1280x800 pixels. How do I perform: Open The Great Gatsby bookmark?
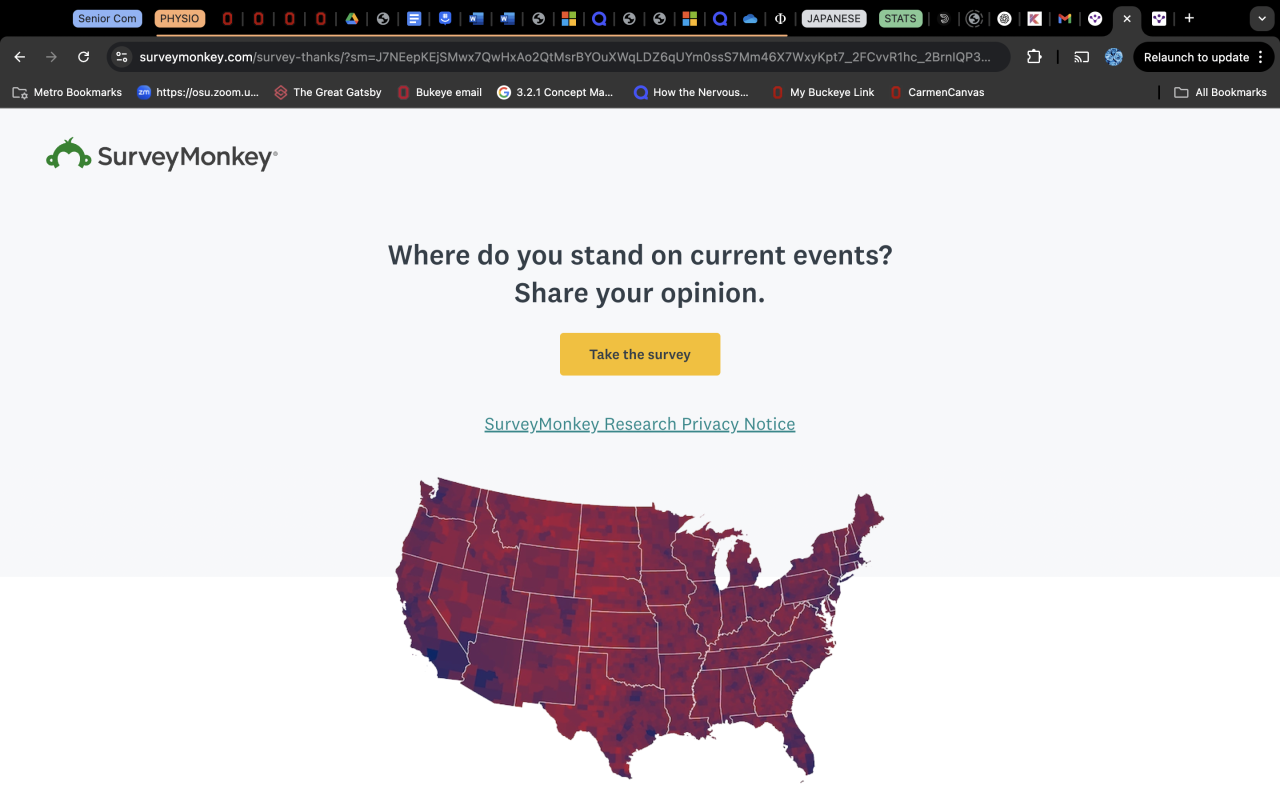click(328, 92)
